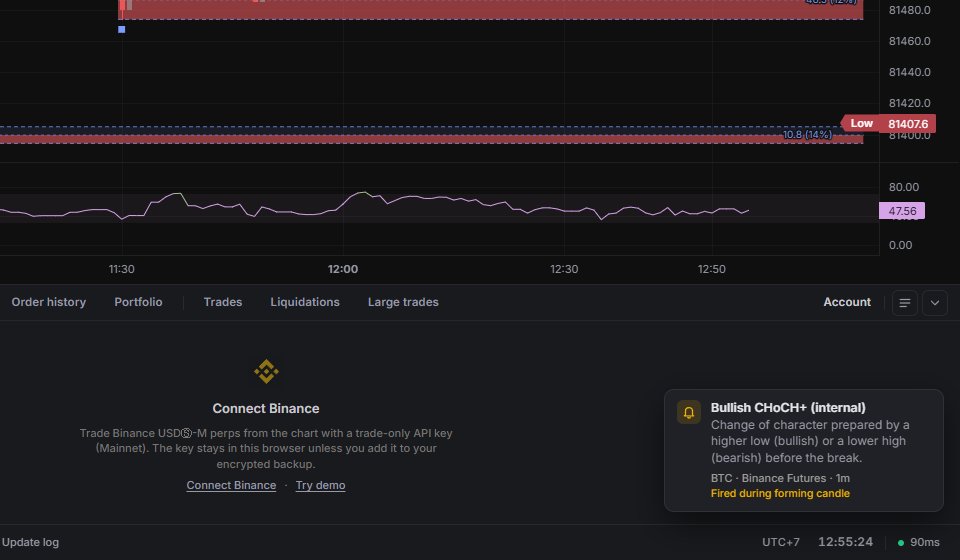The image size is (960, 560).
Task: Click the 81440.0 price axis label
Action: pyautogui.click(x=910, y=72)
